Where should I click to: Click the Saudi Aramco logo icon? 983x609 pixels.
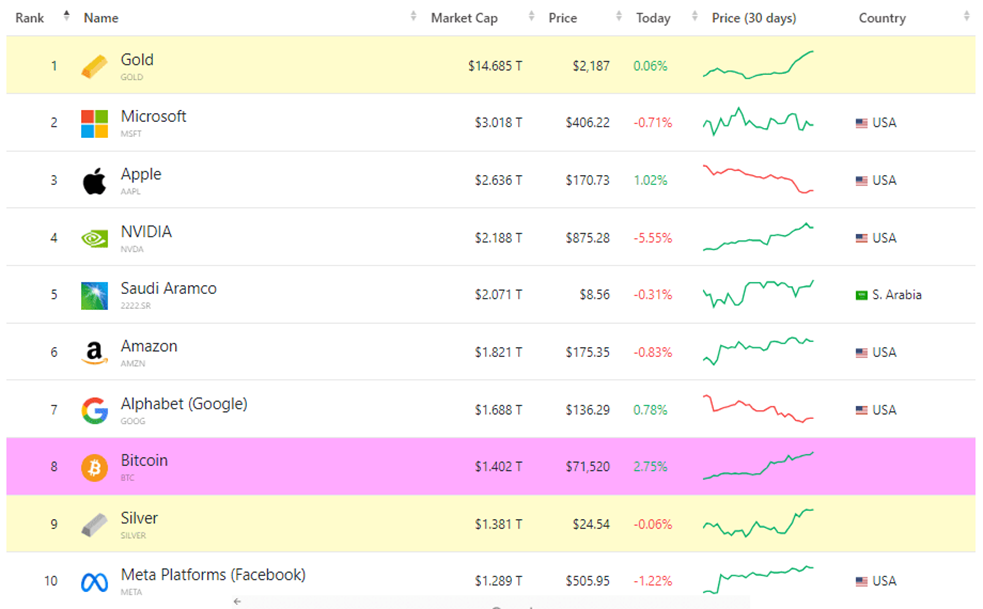(x=94, y=295)
